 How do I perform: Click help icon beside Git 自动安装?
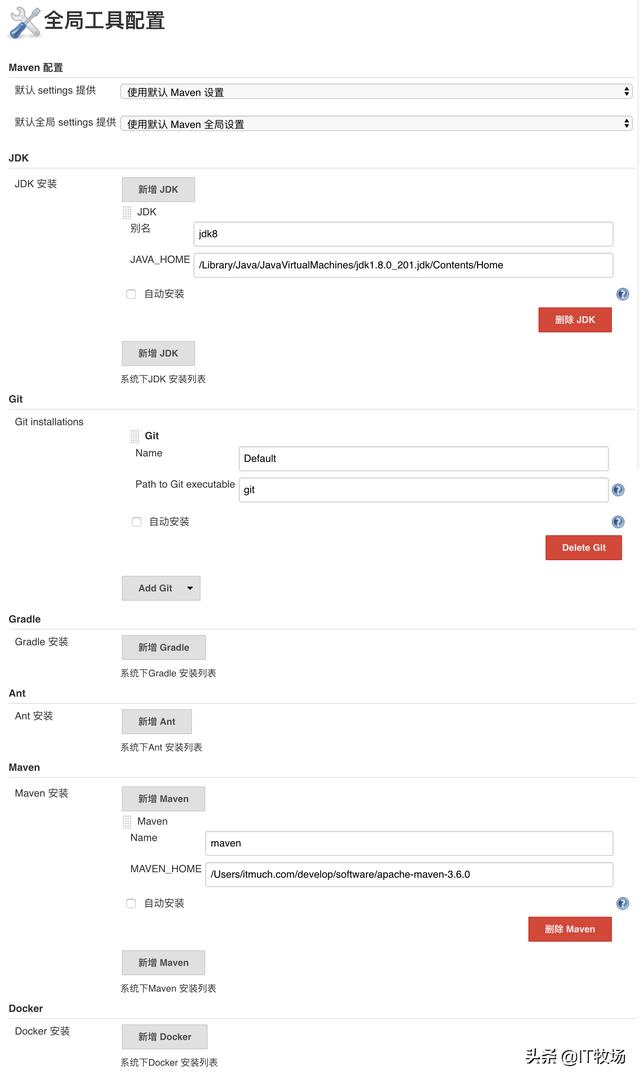pos(618,522)
